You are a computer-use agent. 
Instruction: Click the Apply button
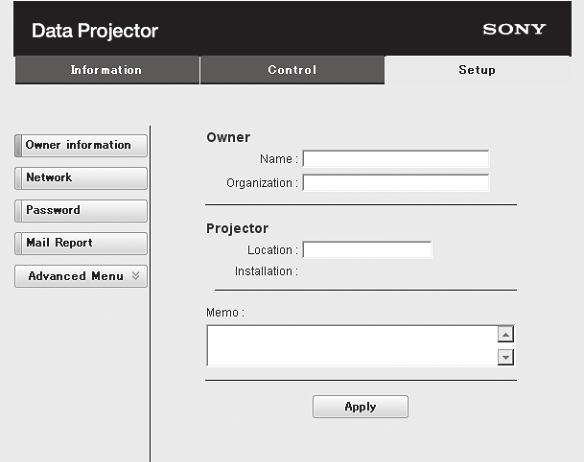click(x=360, y=406)
